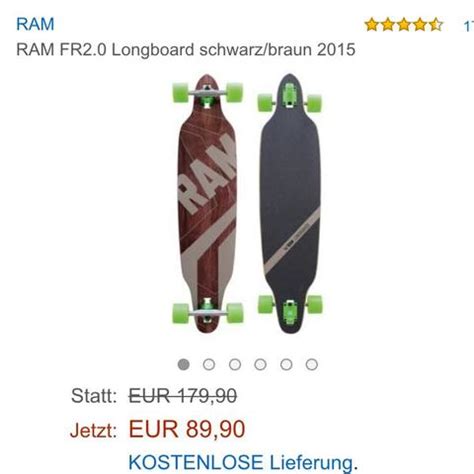This screenshot has width=474, height=474.
Task: Click the crossed-out EUR 179,90 price
Action: (x=183, y=396)
